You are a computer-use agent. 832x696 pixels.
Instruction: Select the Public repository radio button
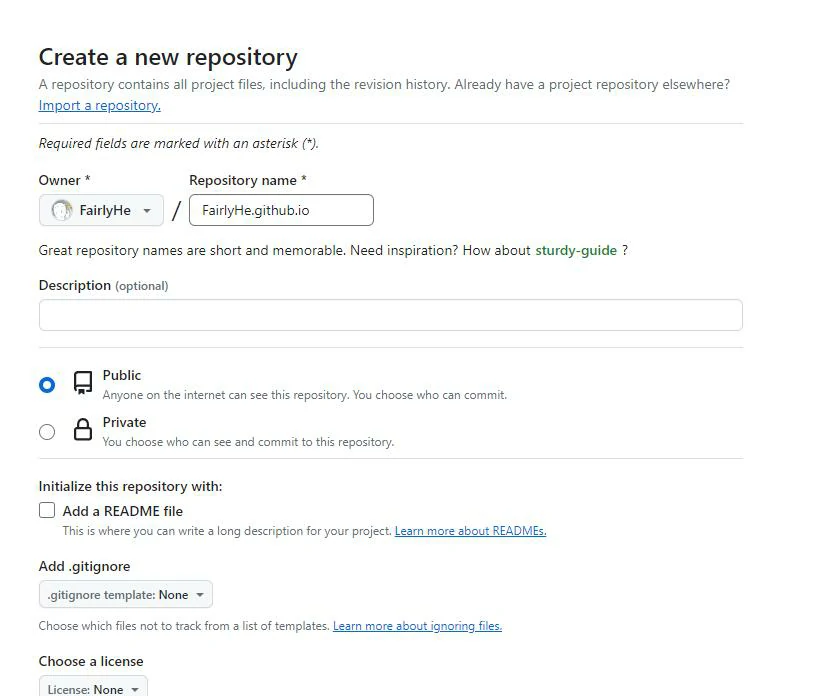point(47,383)
